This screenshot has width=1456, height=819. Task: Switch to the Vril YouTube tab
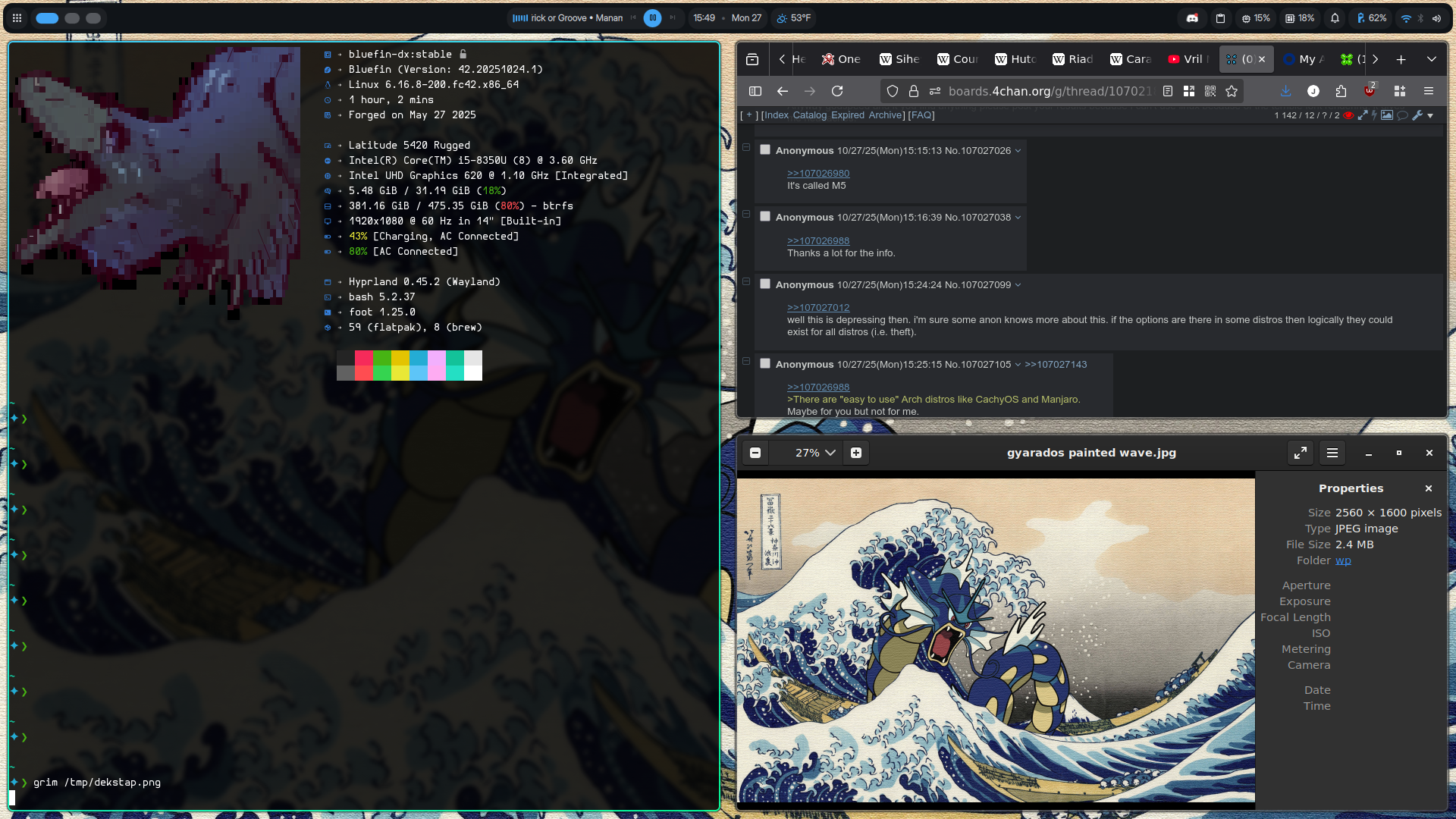[1188, 59]
